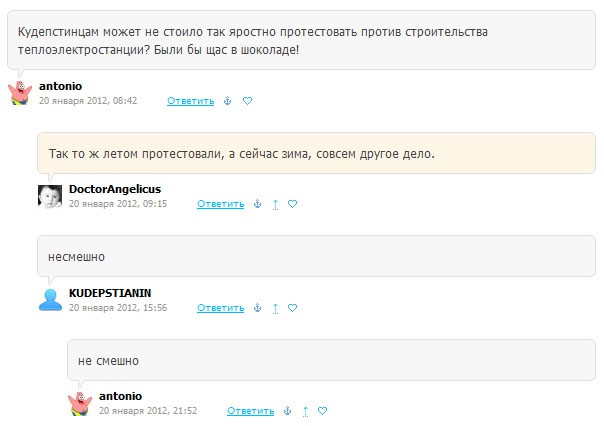Click the anchor icon on antonio's 21:52 comment
The width and height of the screenshot is (604, 426).
(x=287, y=411)
